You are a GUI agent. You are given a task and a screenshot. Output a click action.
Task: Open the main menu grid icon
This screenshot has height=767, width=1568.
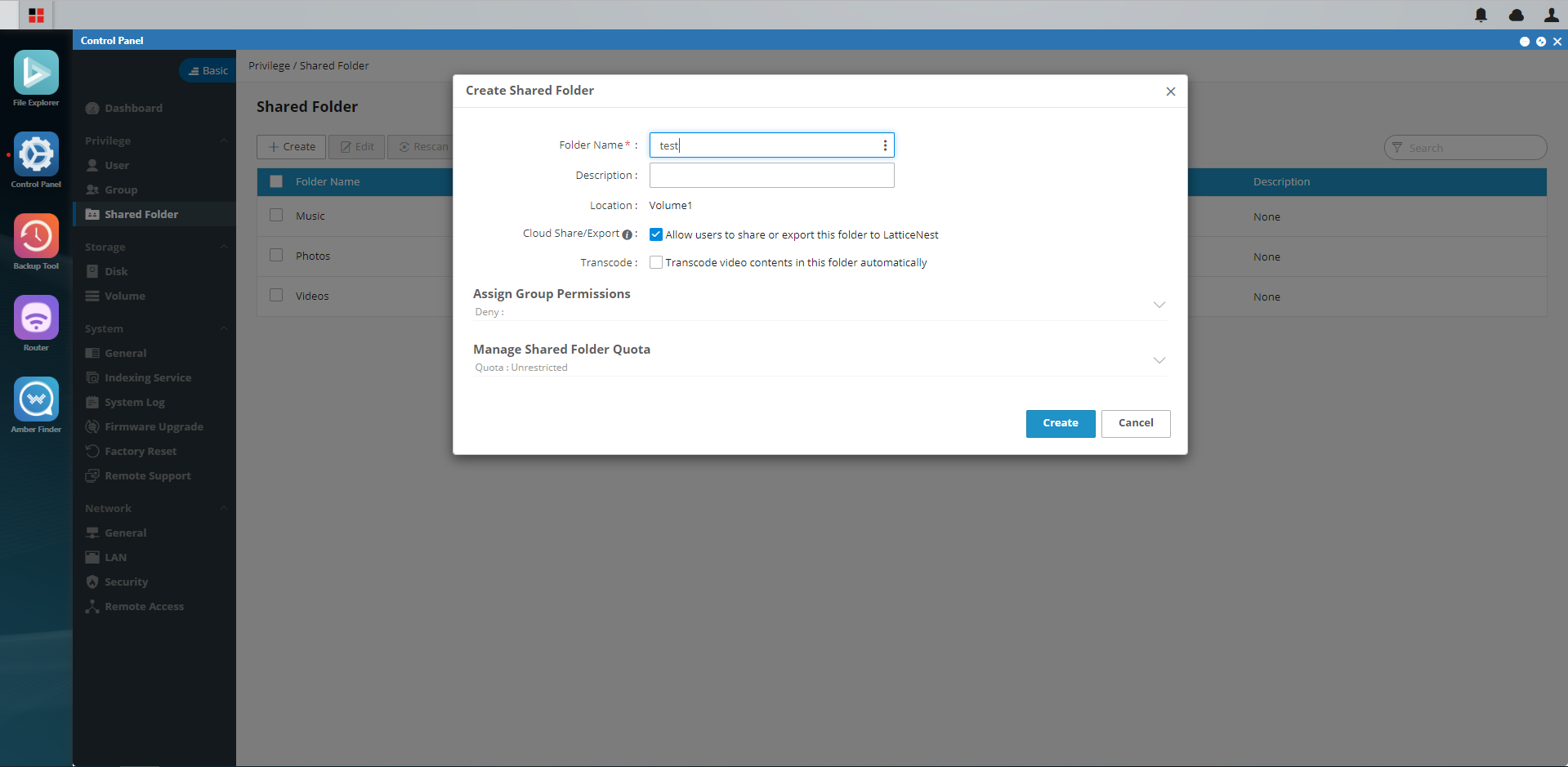[36, 15]
